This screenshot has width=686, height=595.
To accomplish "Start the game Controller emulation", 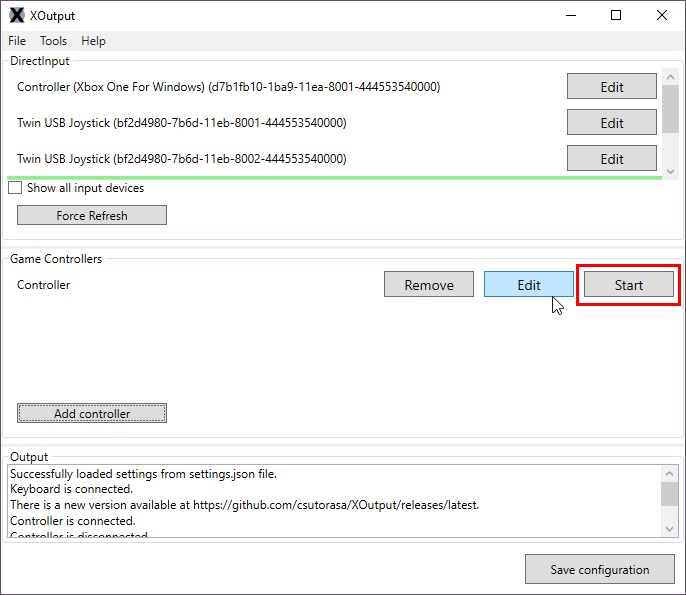I will coord(629,284).
